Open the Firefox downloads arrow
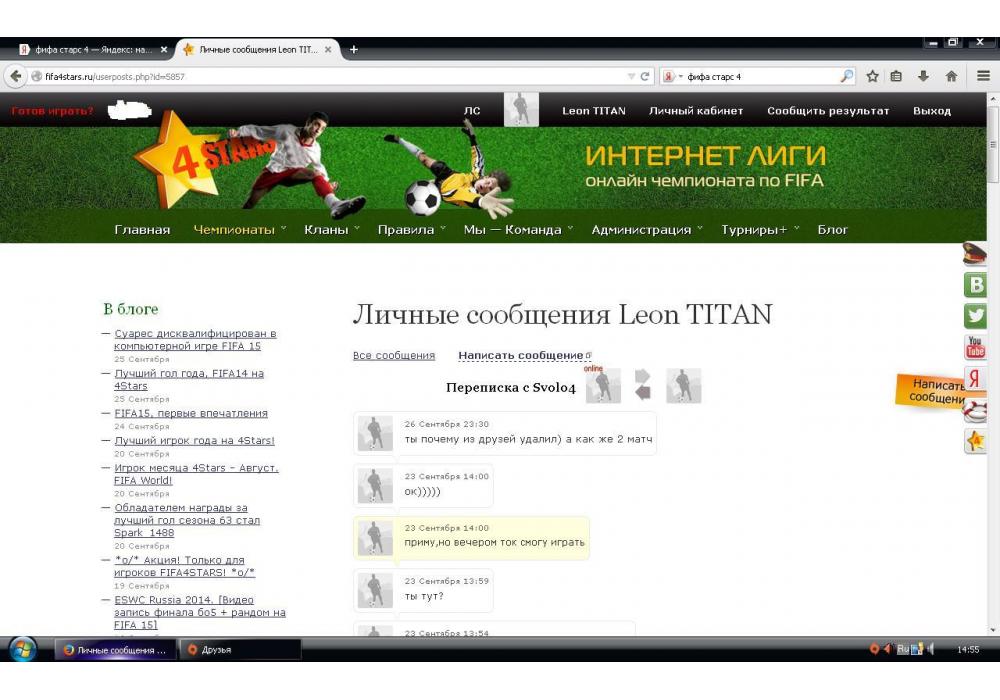 click(923, 76)
